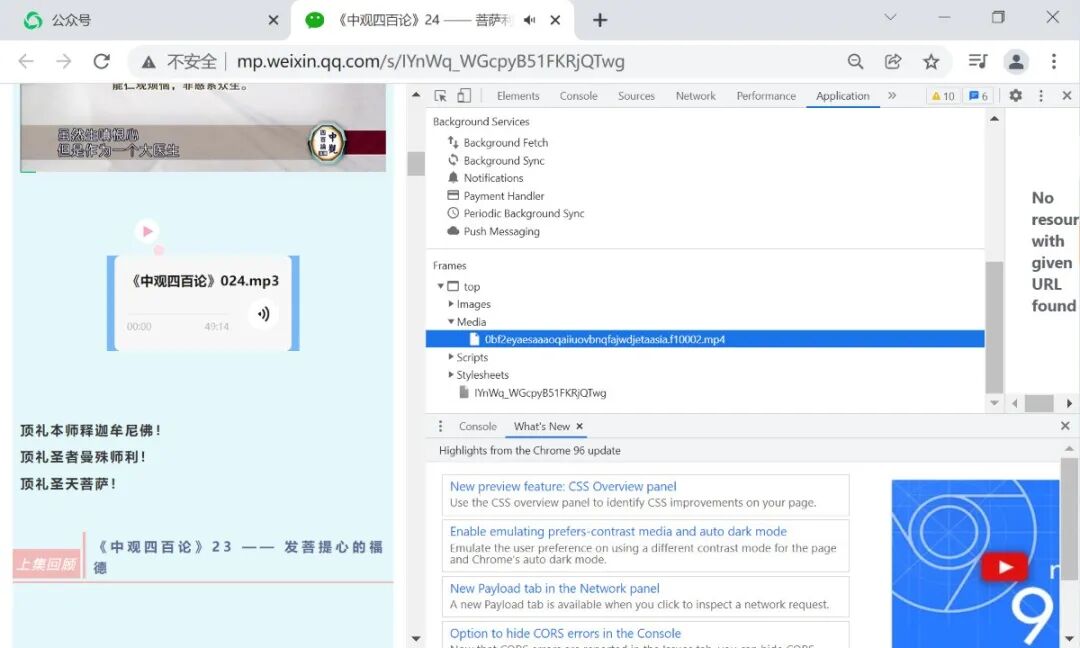
Task: Expand the Images folder
Action: coord(450,304)
